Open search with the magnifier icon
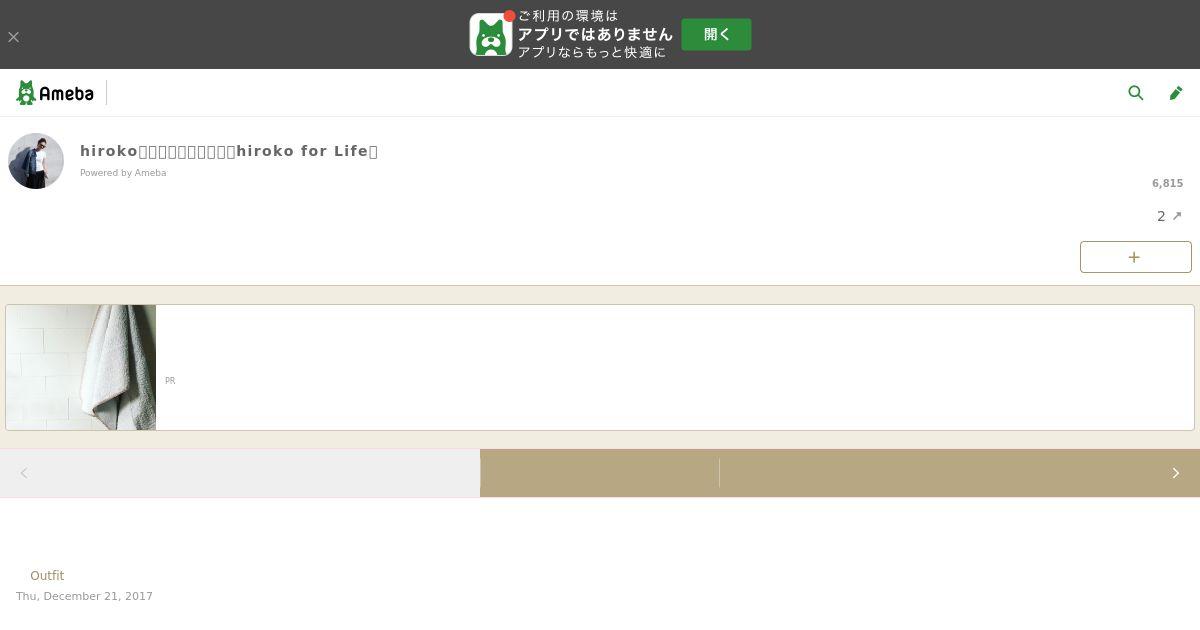The image size is (1200, 630). click(x=1135, y=93)
